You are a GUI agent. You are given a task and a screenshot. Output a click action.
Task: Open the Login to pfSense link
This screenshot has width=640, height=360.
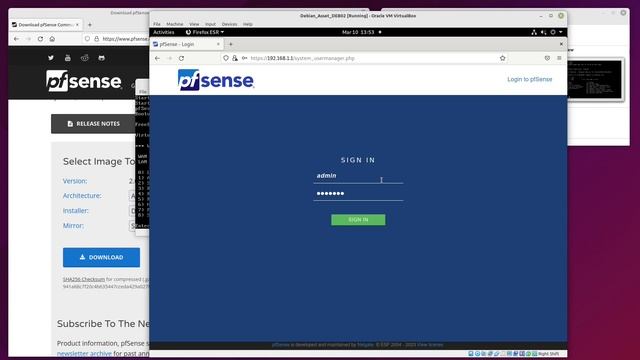pyautogui.click(x=529, y=79)
